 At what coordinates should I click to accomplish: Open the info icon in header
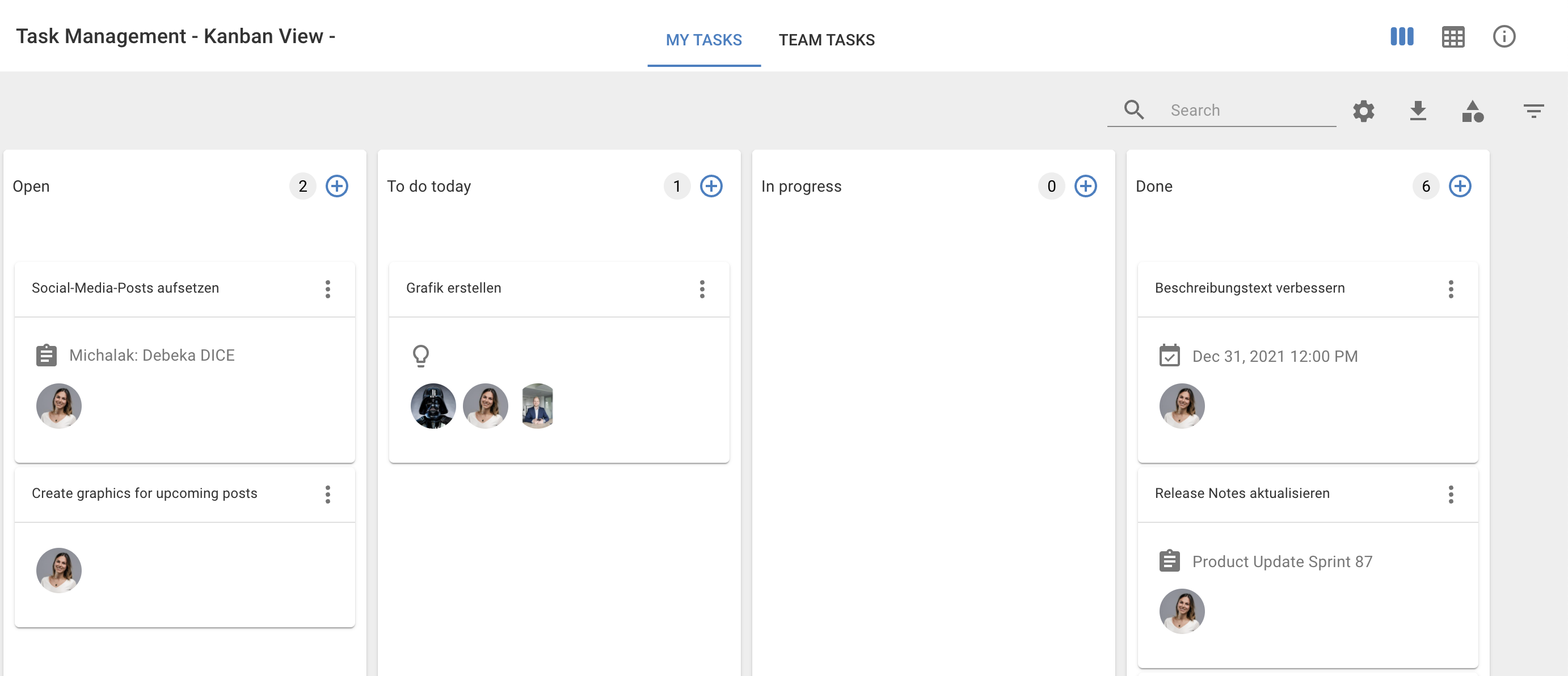tap(1503, 36)
